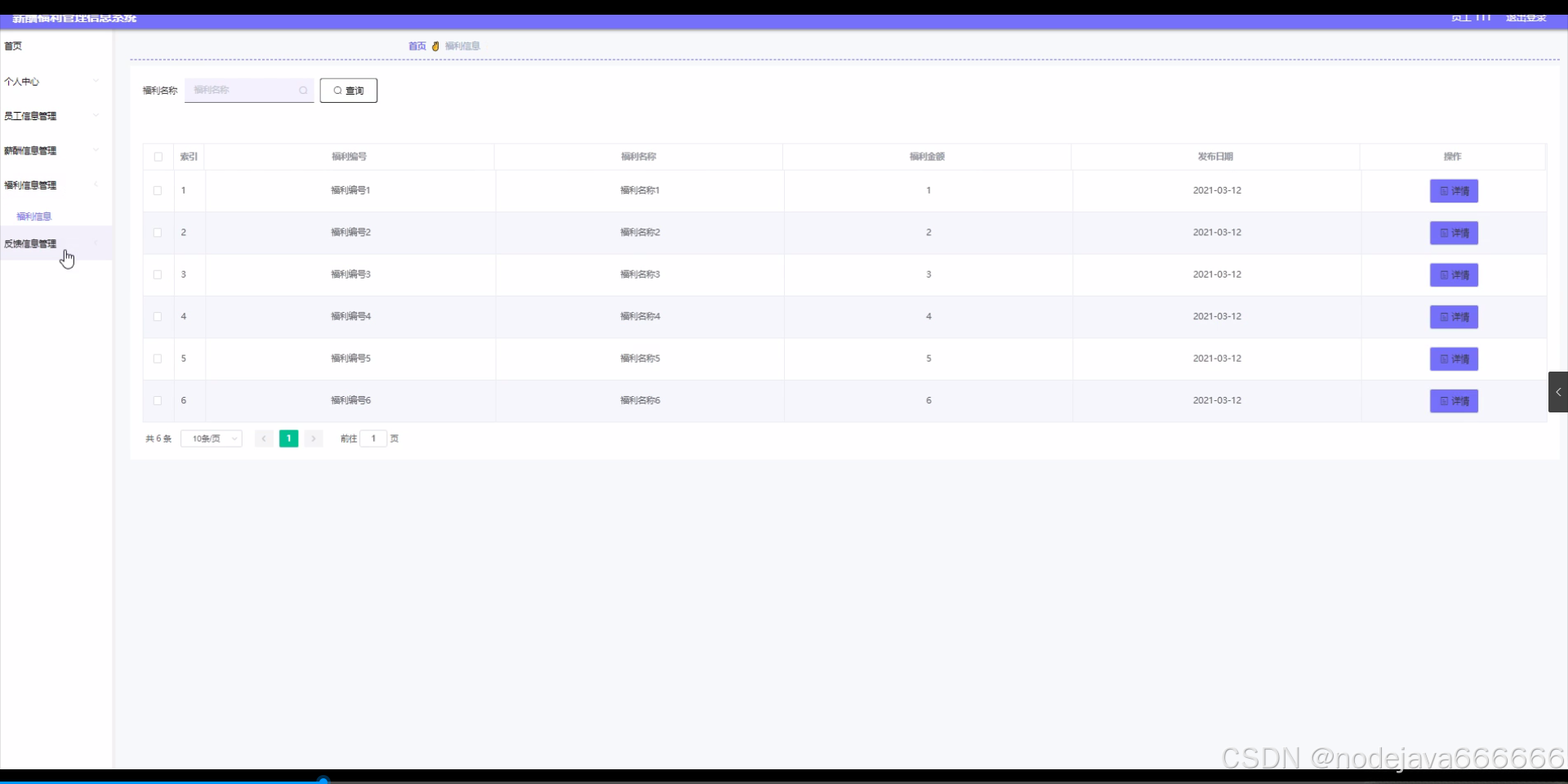Open 详情 for the 福利编号2 row
The height and width of the screenshot is (784, 1568).
1454,233
